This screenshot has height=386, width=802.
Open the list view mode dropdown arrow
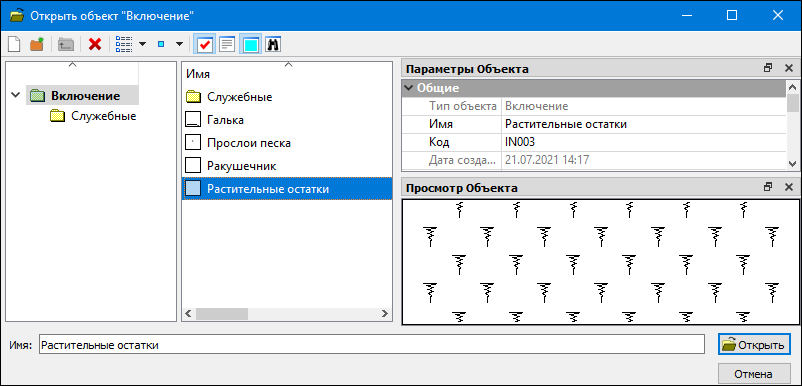pyautogui.click(x=143, y=44)
